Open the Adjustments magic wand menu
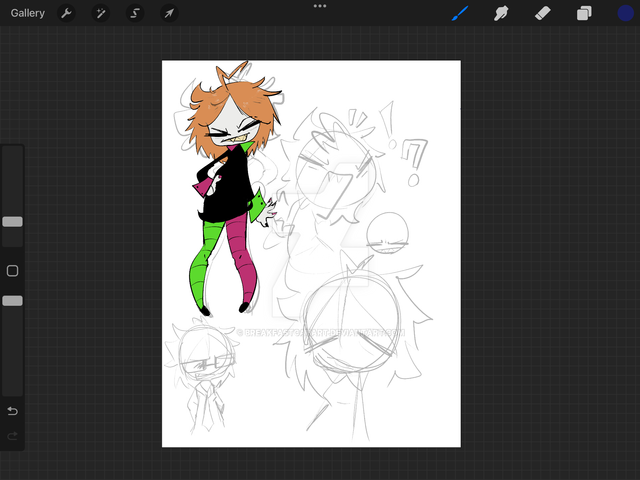Viewport: 640px width, 480px height. (100, 13)
